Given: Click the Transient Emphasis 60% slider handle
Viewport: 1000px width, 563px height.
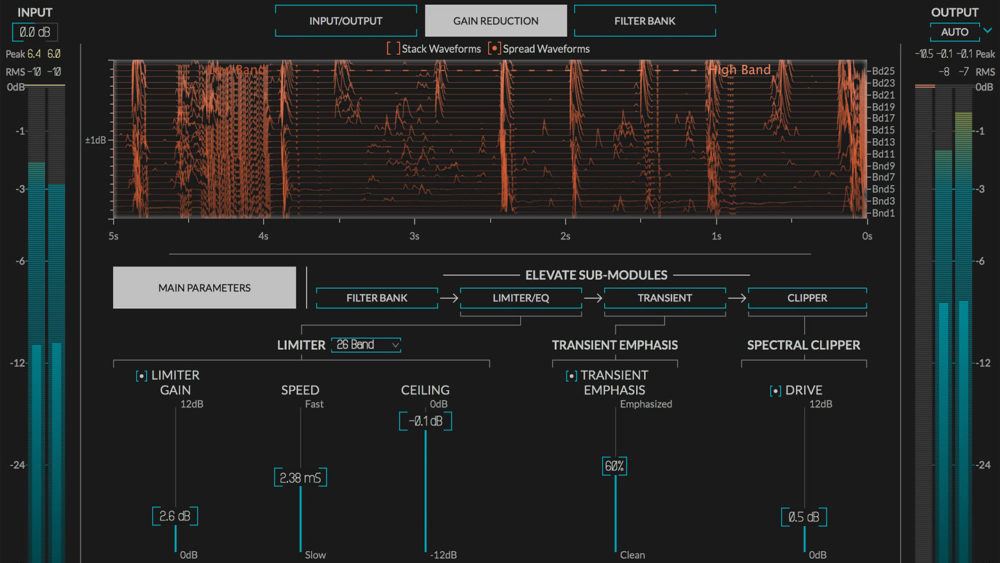Looking at the screenshot, I should [615, 466].
